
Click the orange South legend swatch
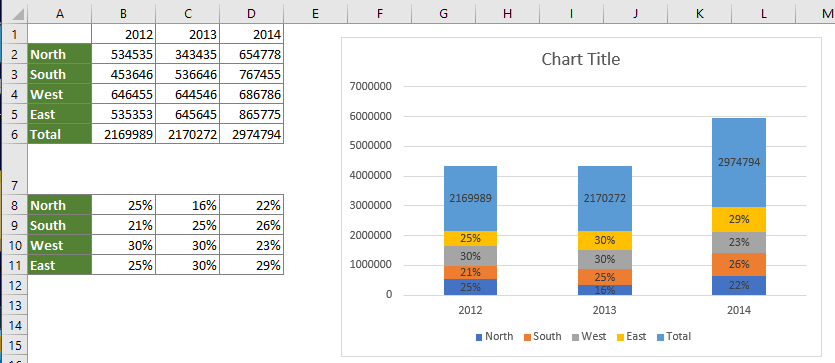(527, 337)
